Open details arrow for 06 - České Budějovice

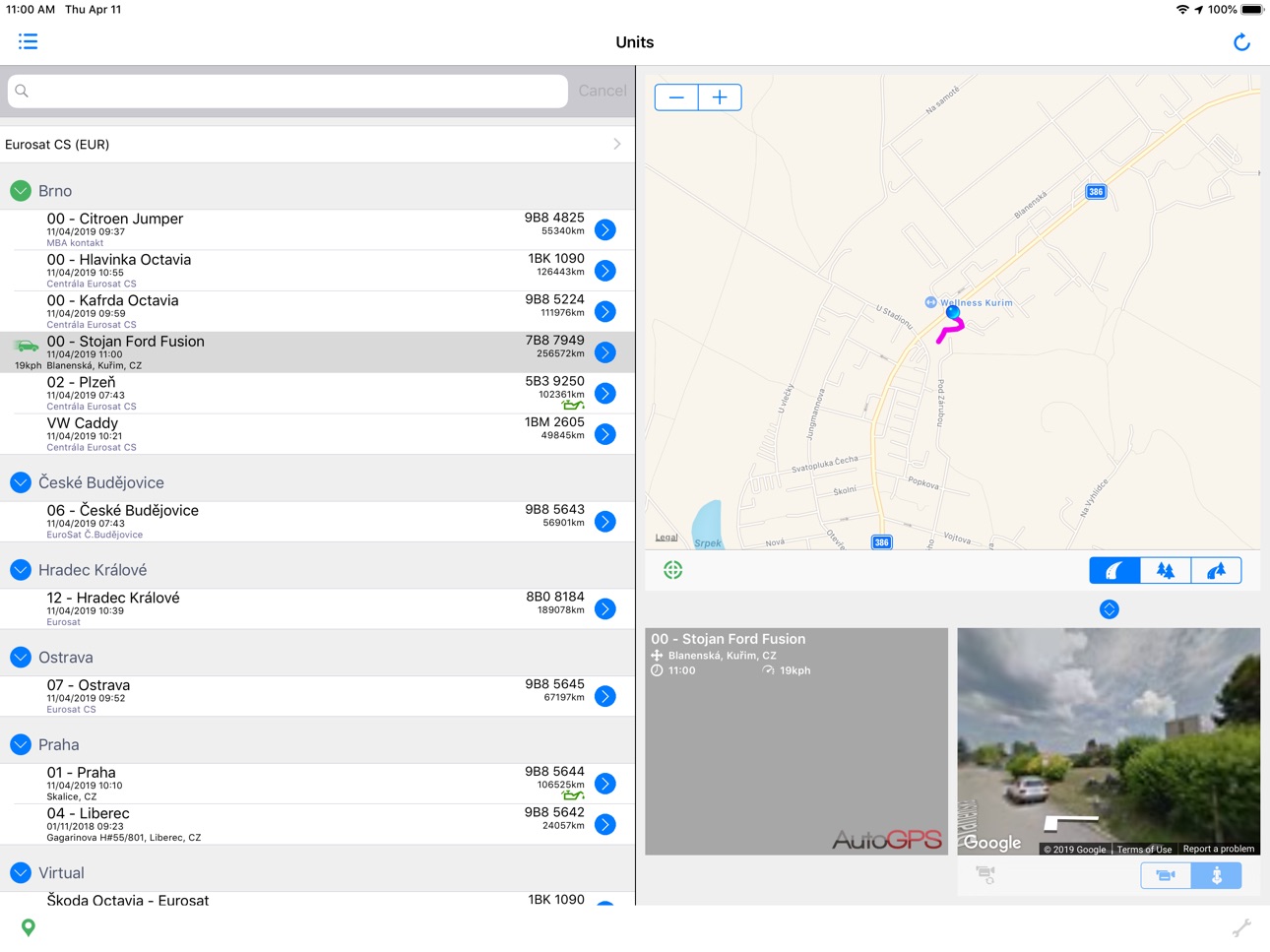click(605, 522)
